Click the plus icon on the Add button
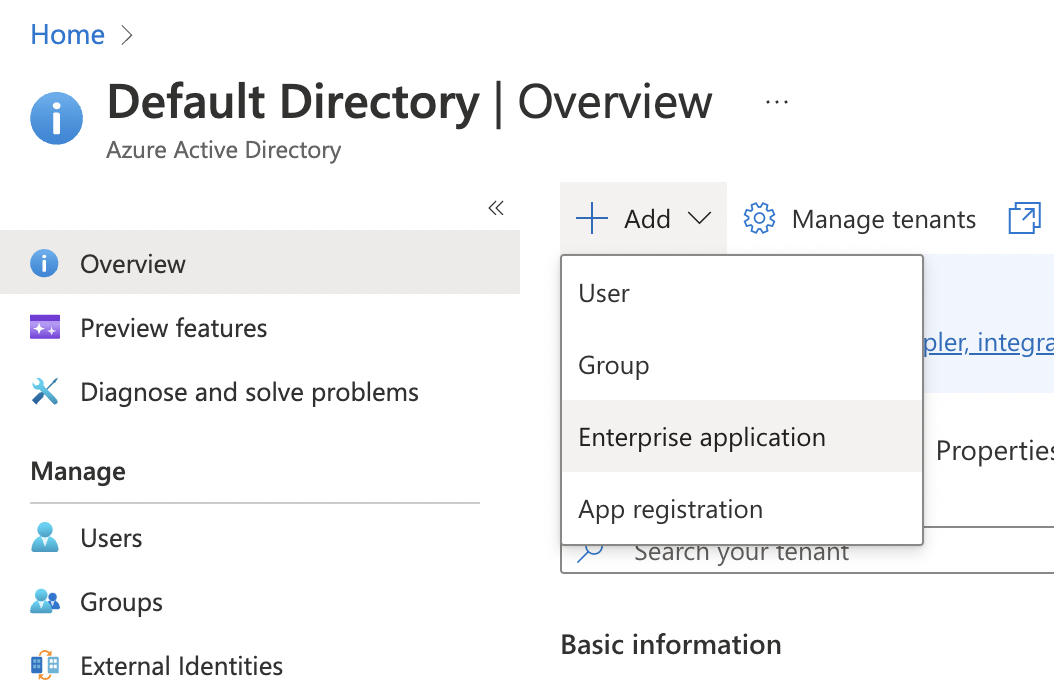Image resolution: width=1054 pixels, height=680 pixels. pos(592,218)
